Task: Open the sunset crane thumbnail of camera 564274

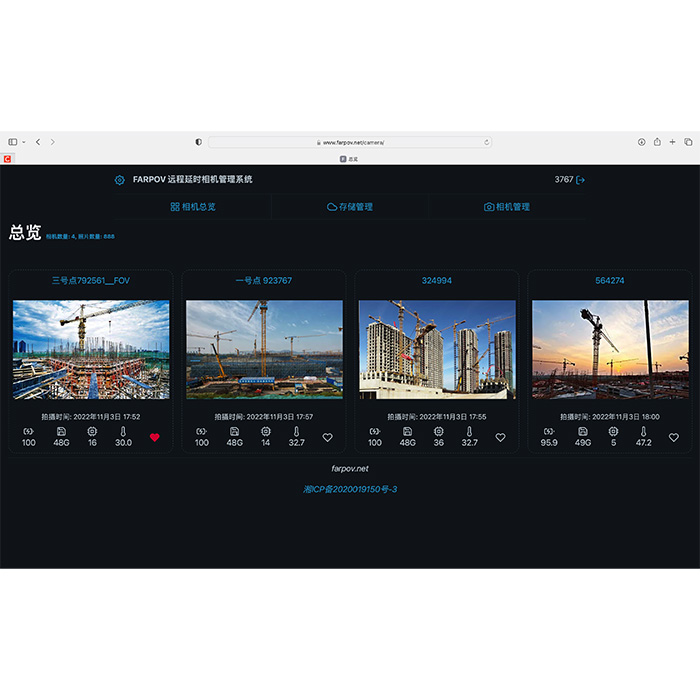Action: (610, 349)
